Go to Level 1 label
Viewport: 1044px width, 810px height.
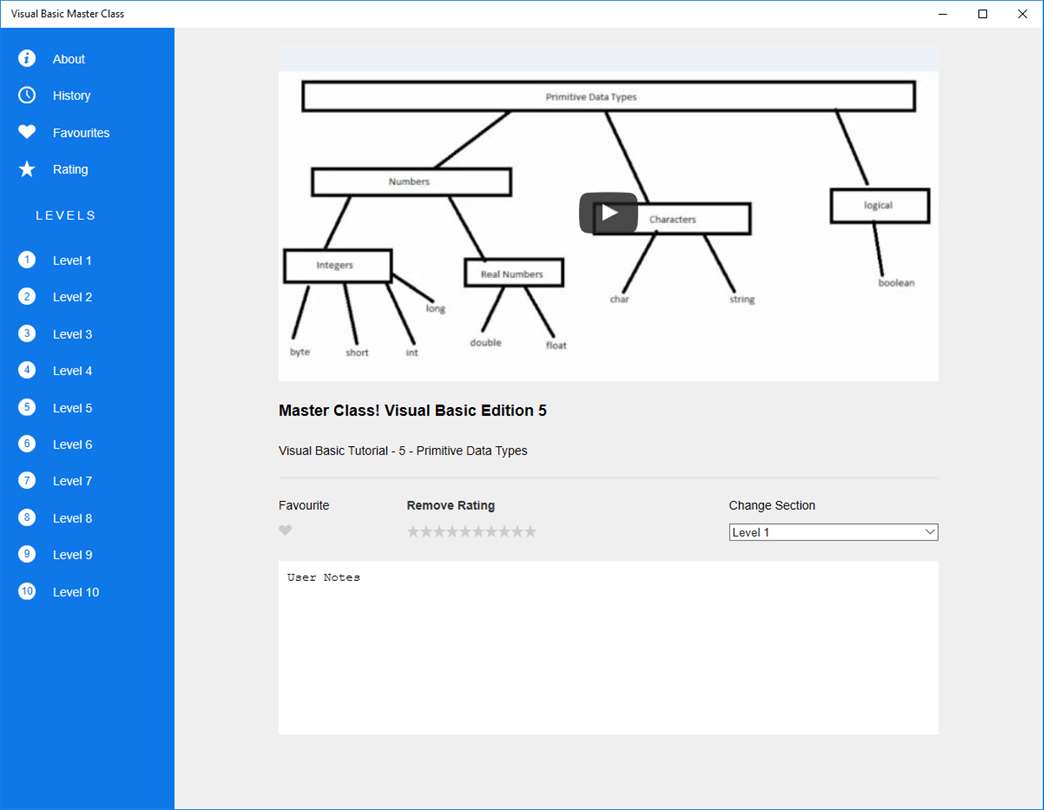(x=72, y=261)
